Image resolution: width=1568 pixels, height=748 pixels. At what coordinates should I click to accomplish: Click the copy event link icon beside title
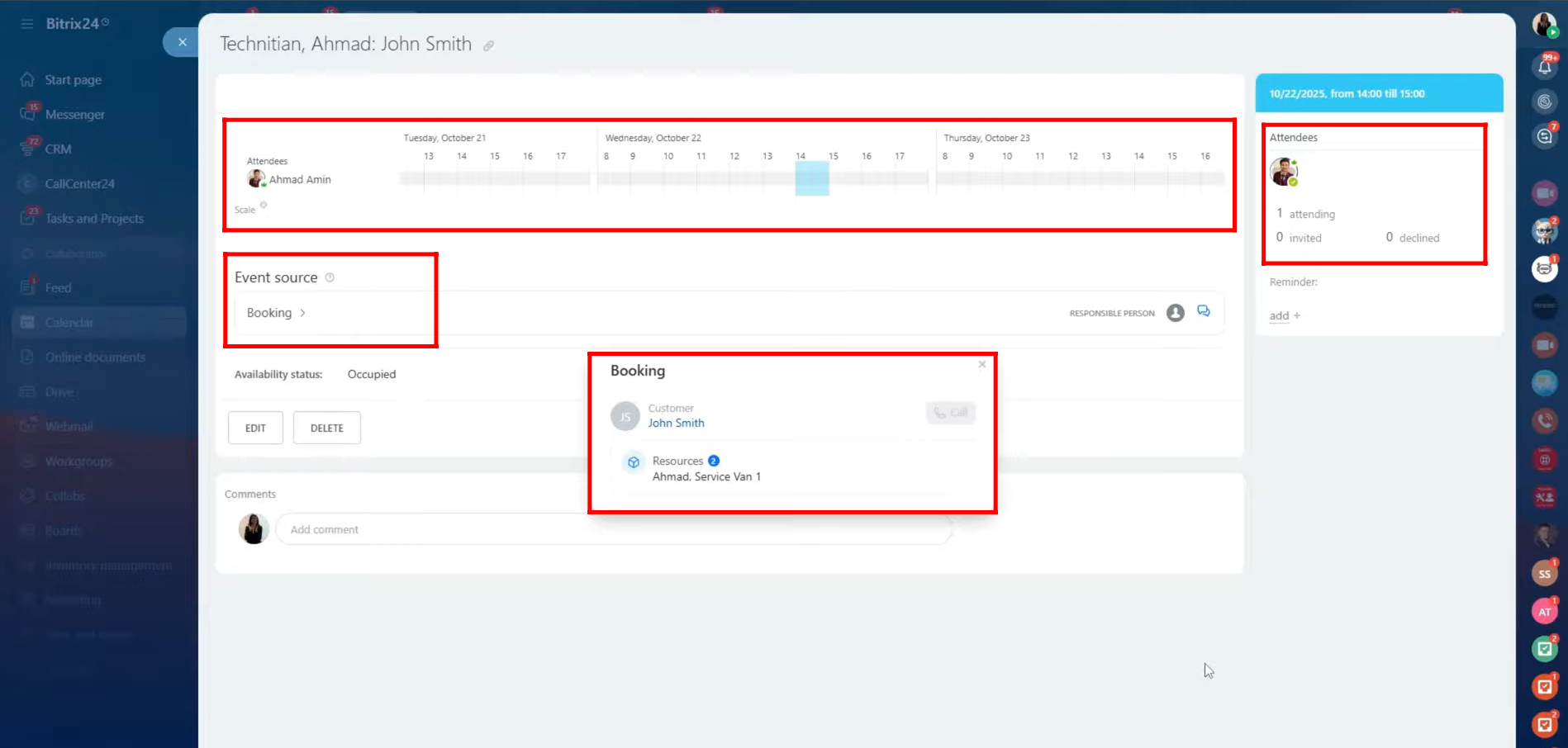pos(488,46)
